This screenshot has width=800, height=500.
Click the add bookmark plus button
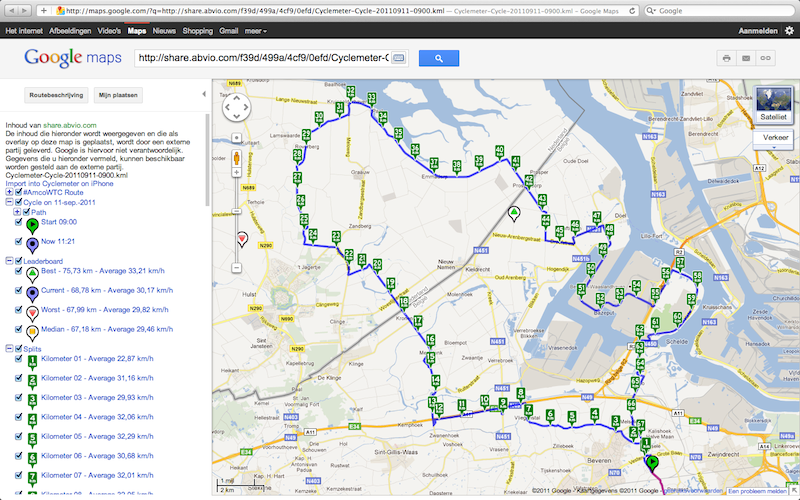point(43,10)
